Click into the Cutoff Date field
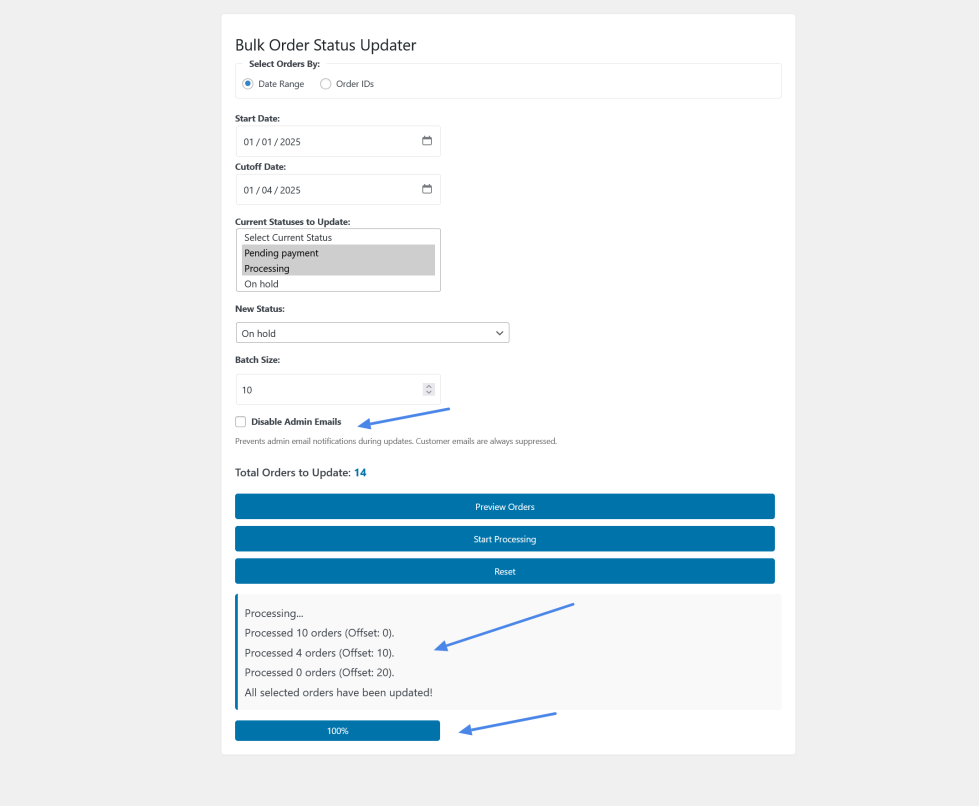 tap(320, 190)
